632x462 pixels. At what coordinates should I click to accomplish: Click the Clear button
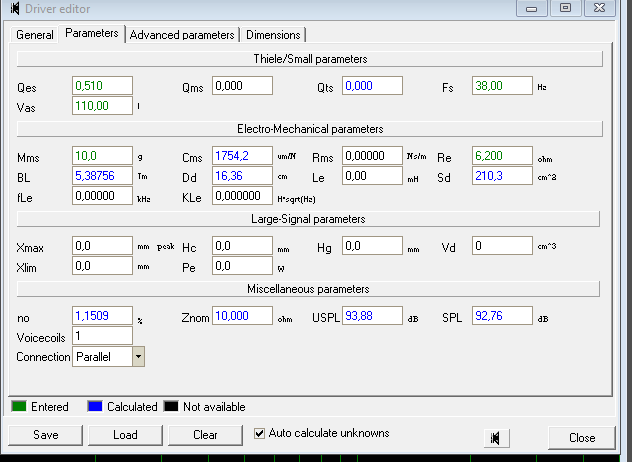[205, 436]
